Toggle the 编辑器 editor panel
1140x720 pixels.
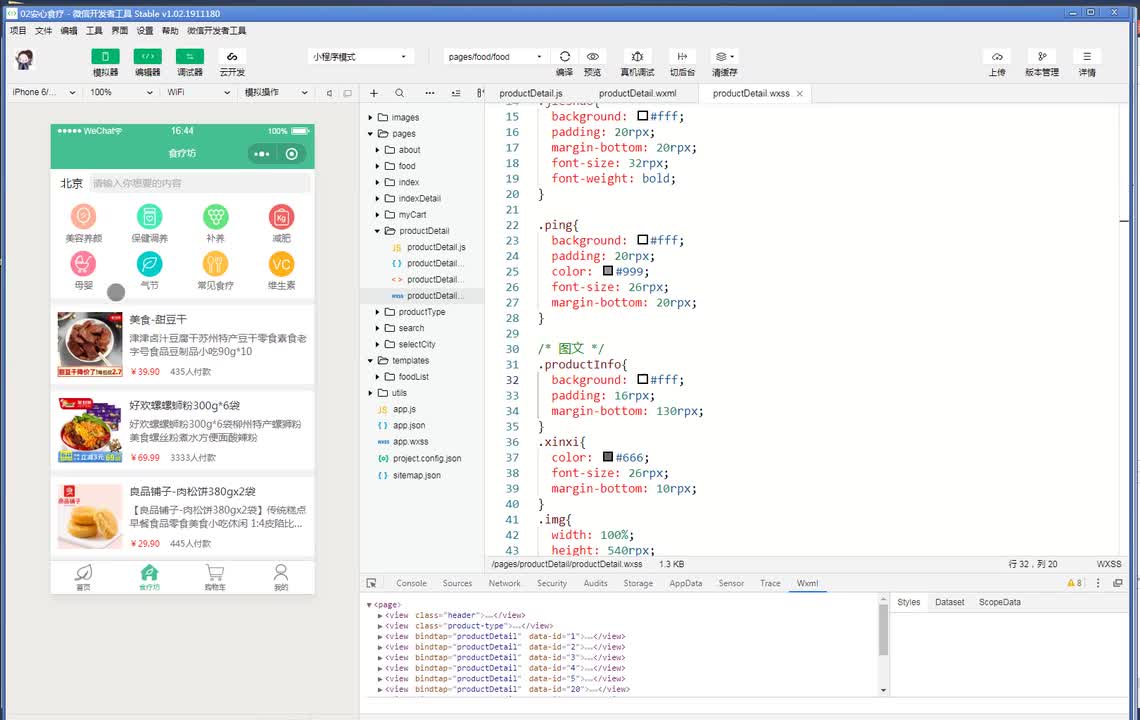pos(147,57)
